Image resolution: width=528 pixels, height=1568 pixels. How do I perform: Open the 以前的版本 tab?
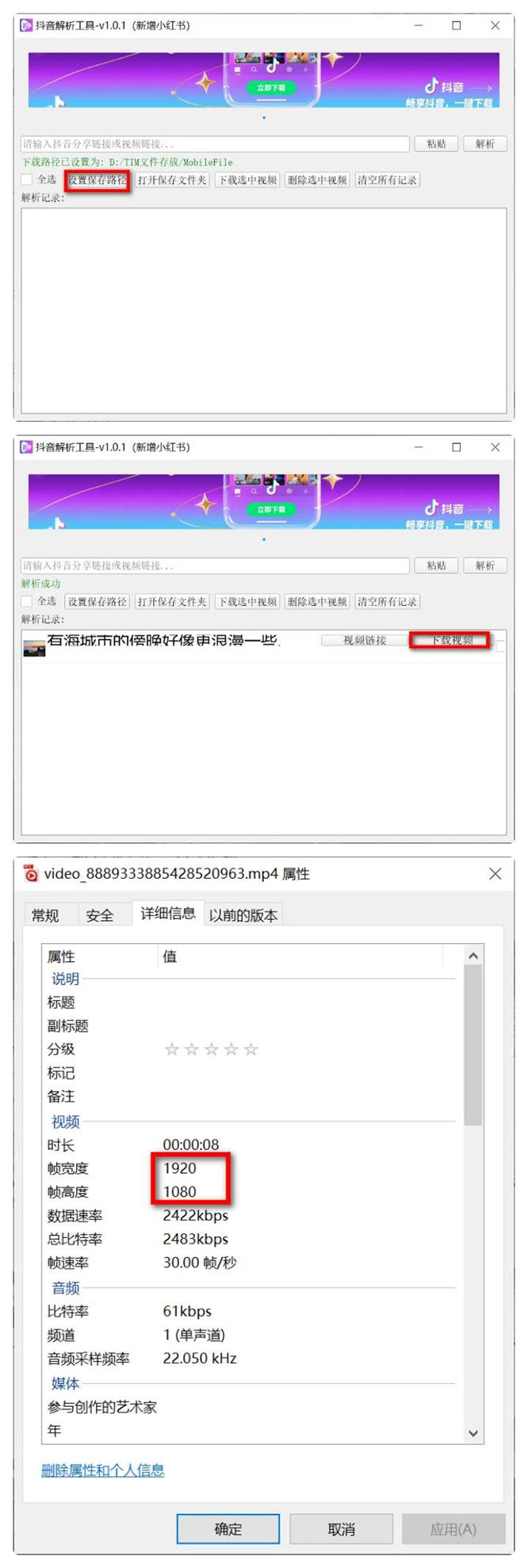[x=243, y=915]
